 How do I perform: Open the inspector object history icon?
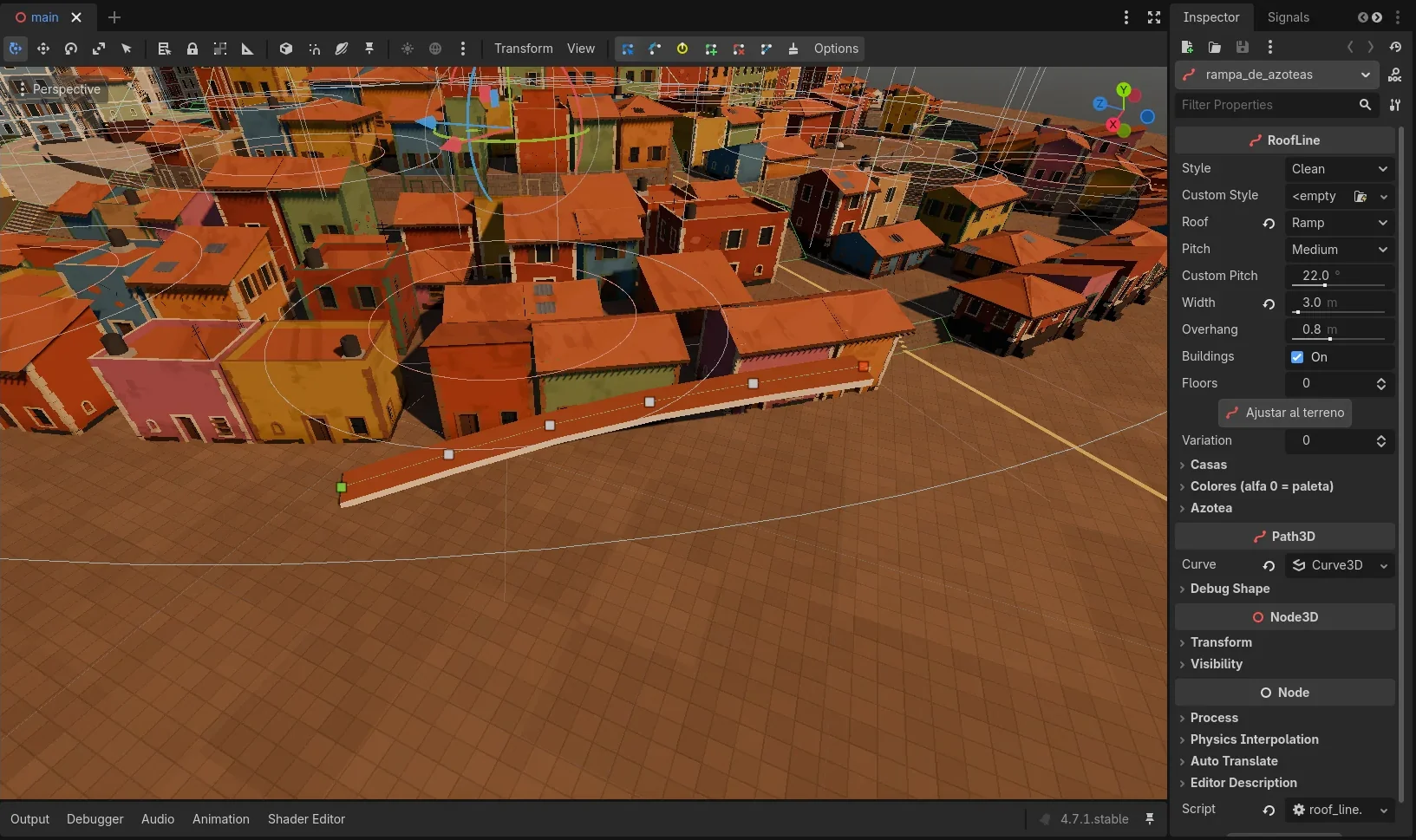point(1395,47)
